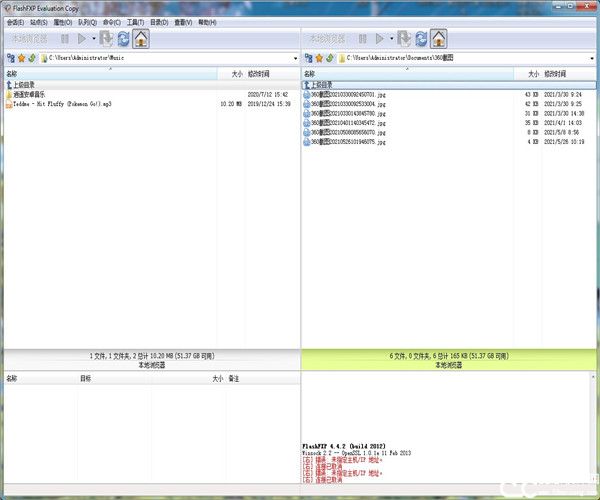
Task: Sort right pane by 修改时间 column header
Action: pos(557,74)
